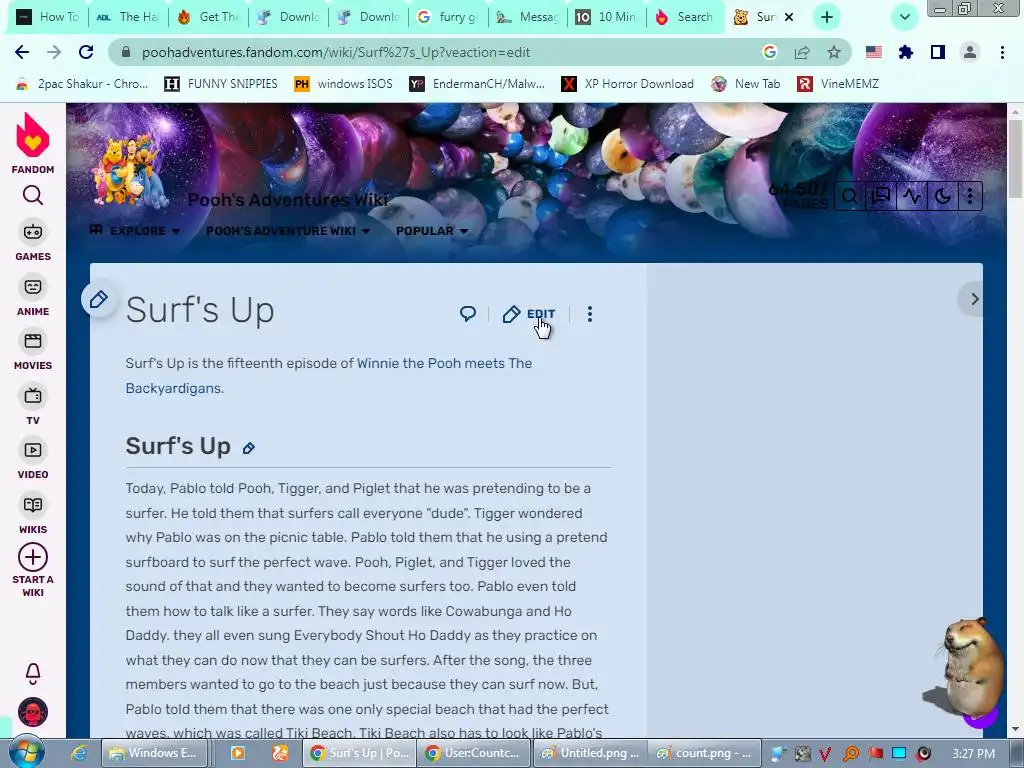The height and width of the screenshot is (768, 1024).
Task: Go back with browser back arrow
Action: pos(22,52)
